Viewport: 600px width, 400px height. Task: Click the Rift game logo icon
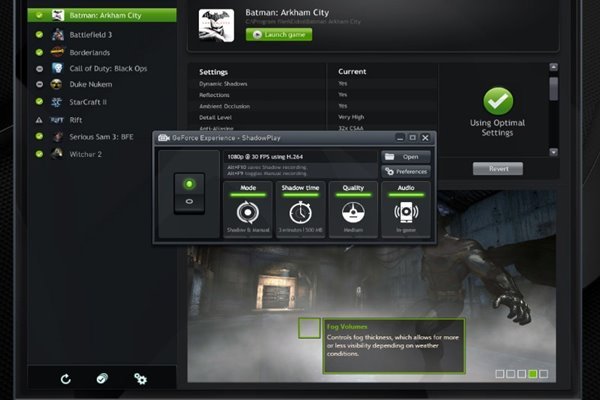(57, 120)
